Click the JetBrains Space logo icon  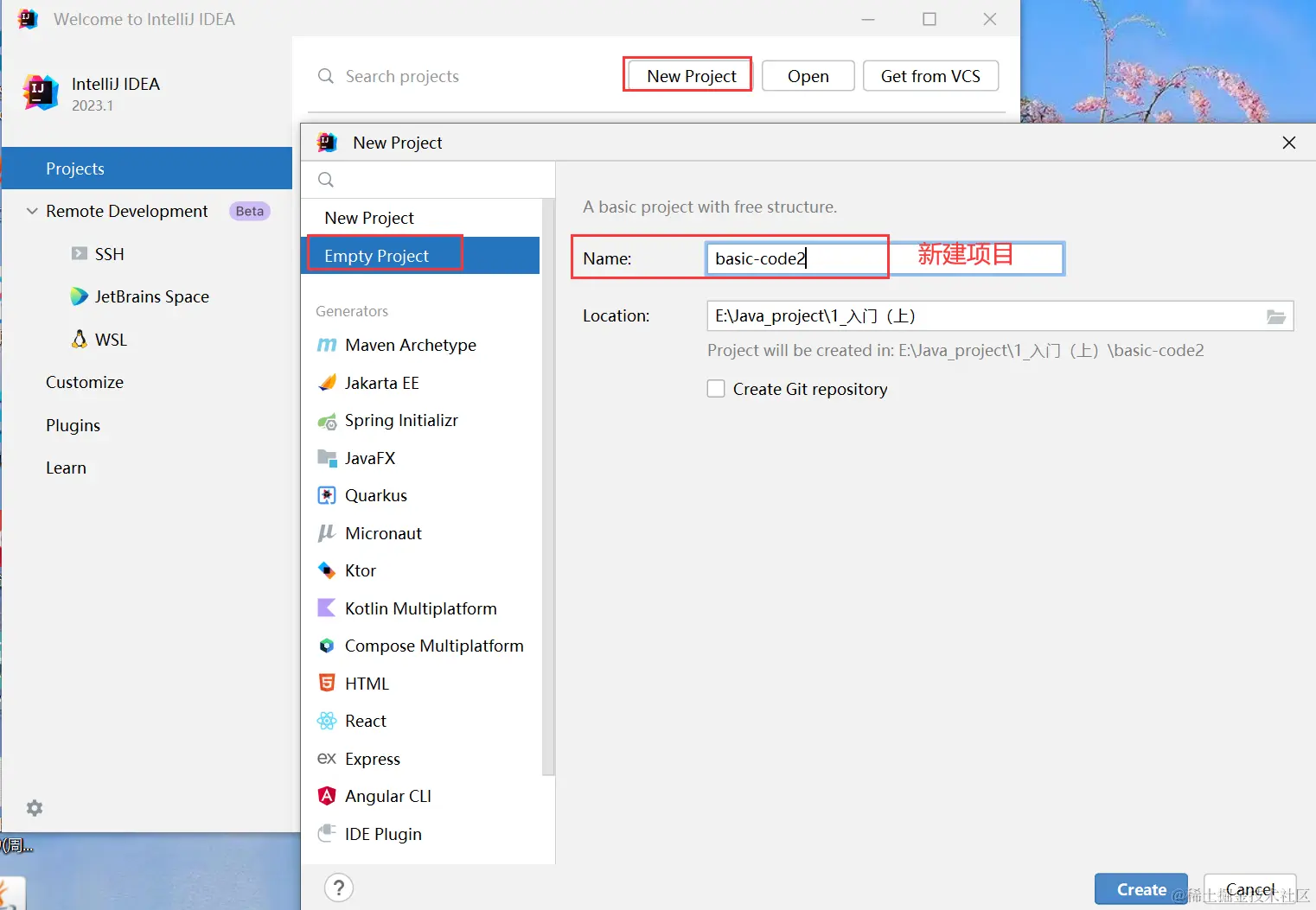[80, 296]
